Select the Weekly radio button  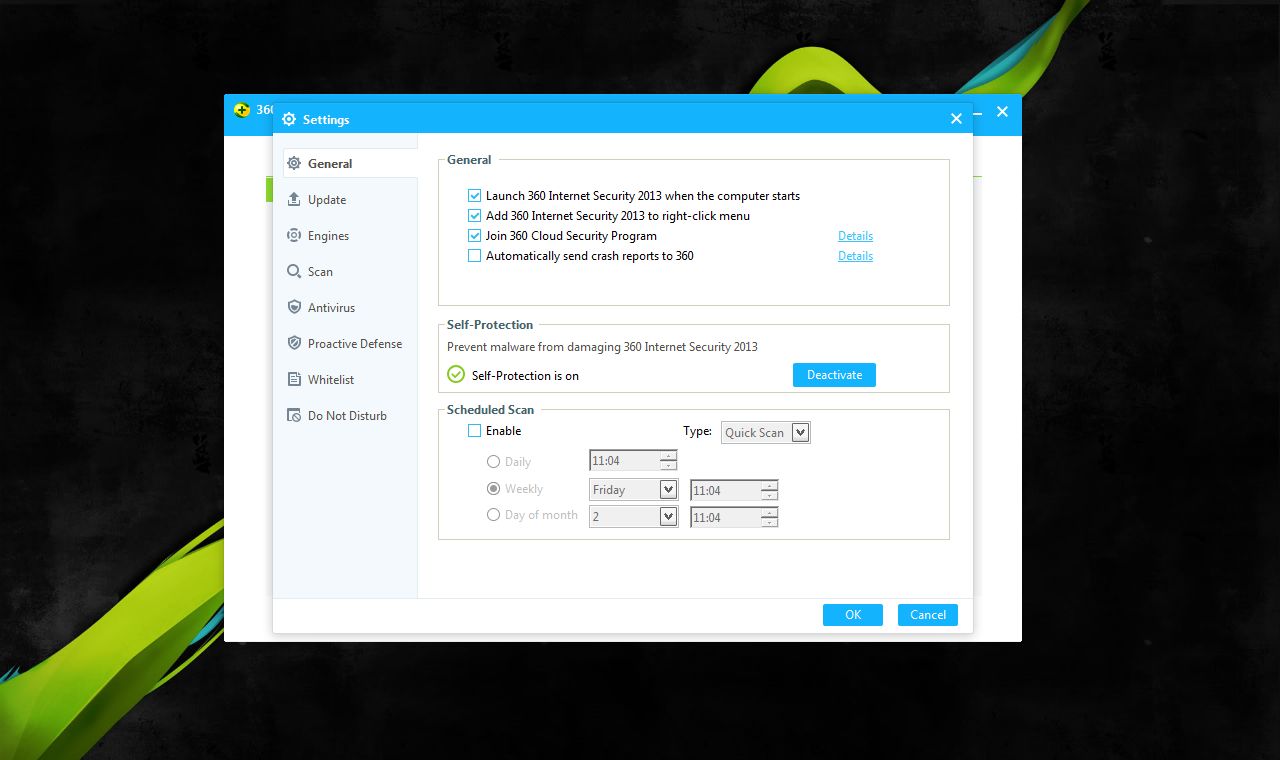coord(493,489)
